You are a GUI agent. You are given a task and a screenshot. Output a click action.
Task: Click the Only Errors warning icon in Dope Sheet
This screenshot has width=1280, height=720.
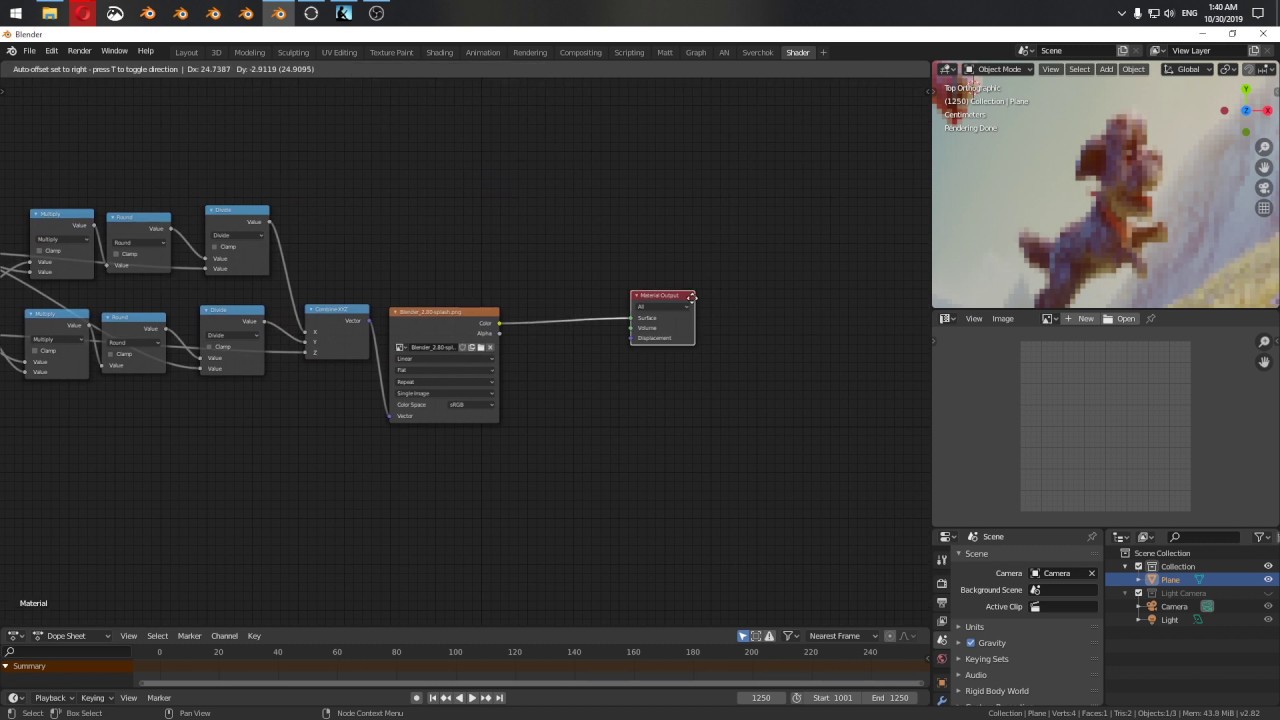tap(769, 636)
